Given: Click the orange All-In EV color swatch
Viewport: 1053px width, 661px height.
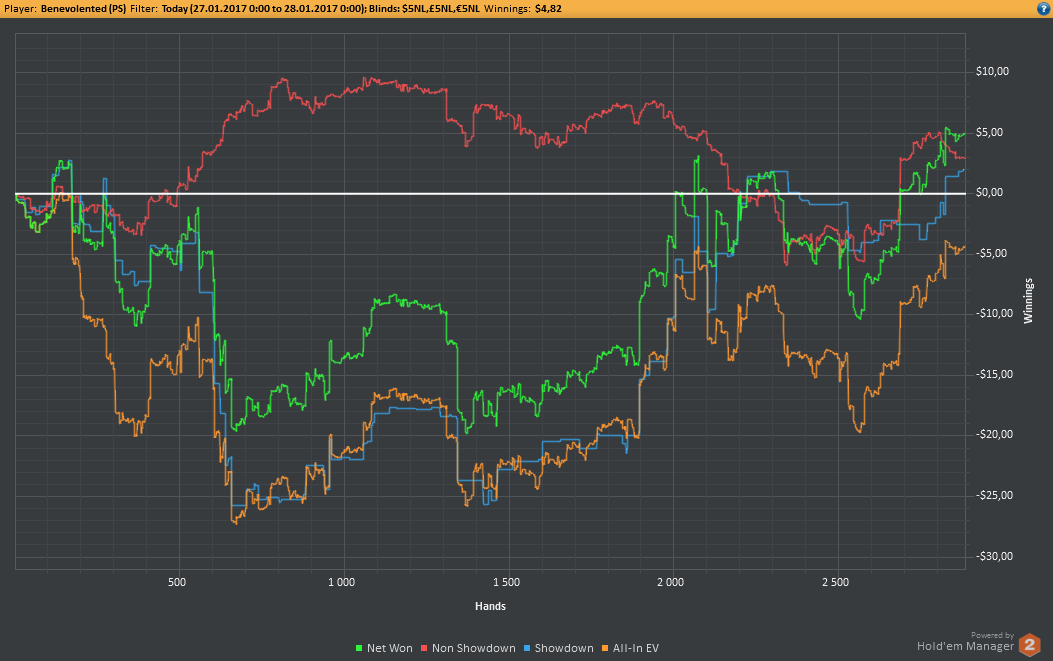Looking at the screenshot, I should pos(605,648).
